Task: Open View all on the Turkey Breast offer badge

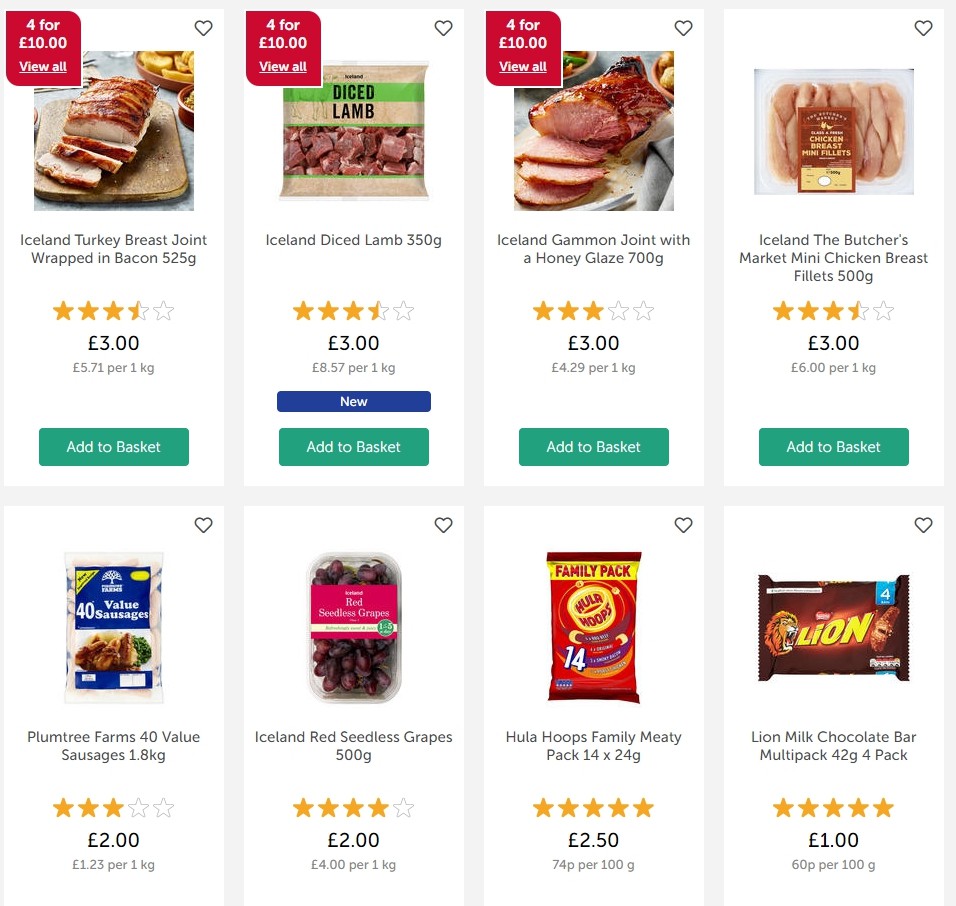Action: pyautogui.click(x=43, y=66)
